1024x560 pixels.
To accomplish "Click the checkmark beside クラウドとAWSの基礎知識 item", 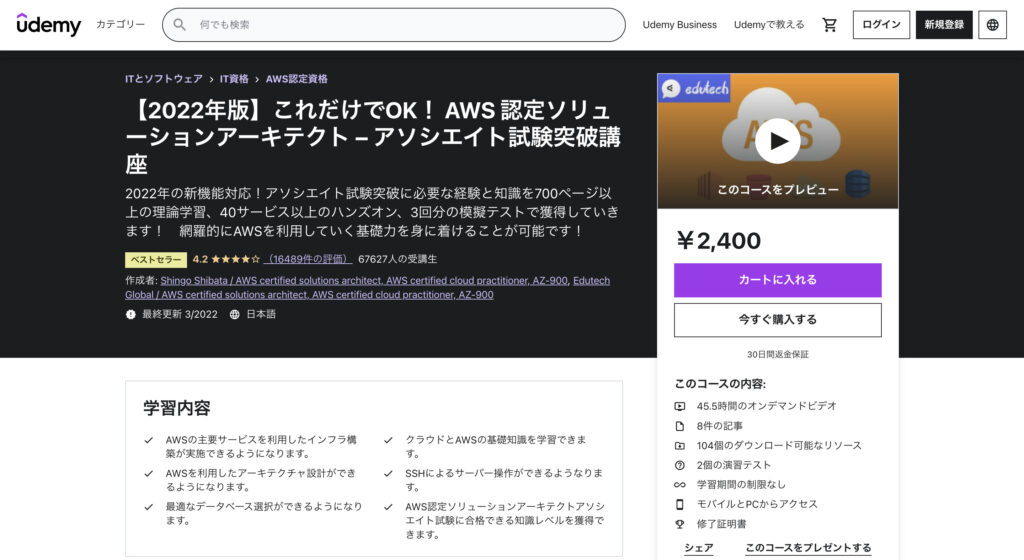I will [x=389, y=441].
